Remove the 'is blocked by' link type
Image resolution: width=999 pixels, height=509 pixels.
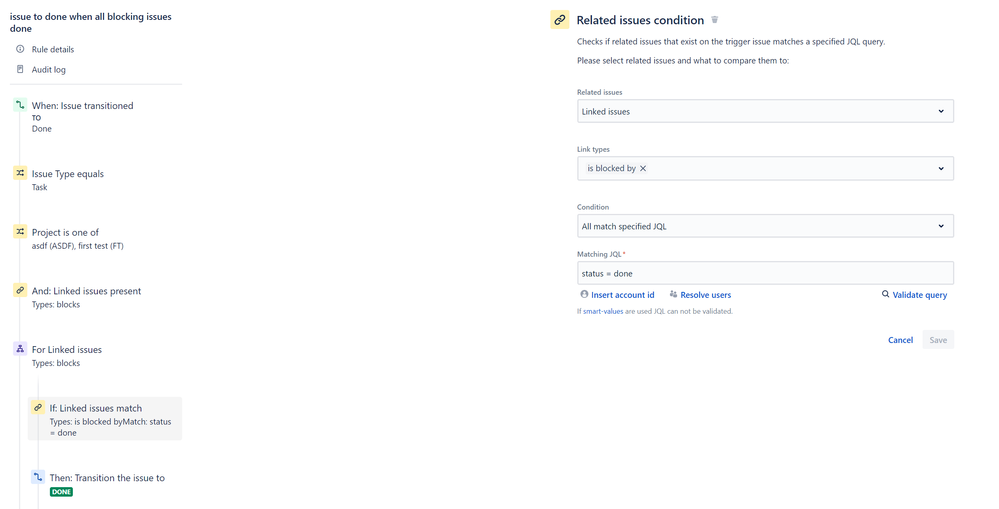[643, 168]
